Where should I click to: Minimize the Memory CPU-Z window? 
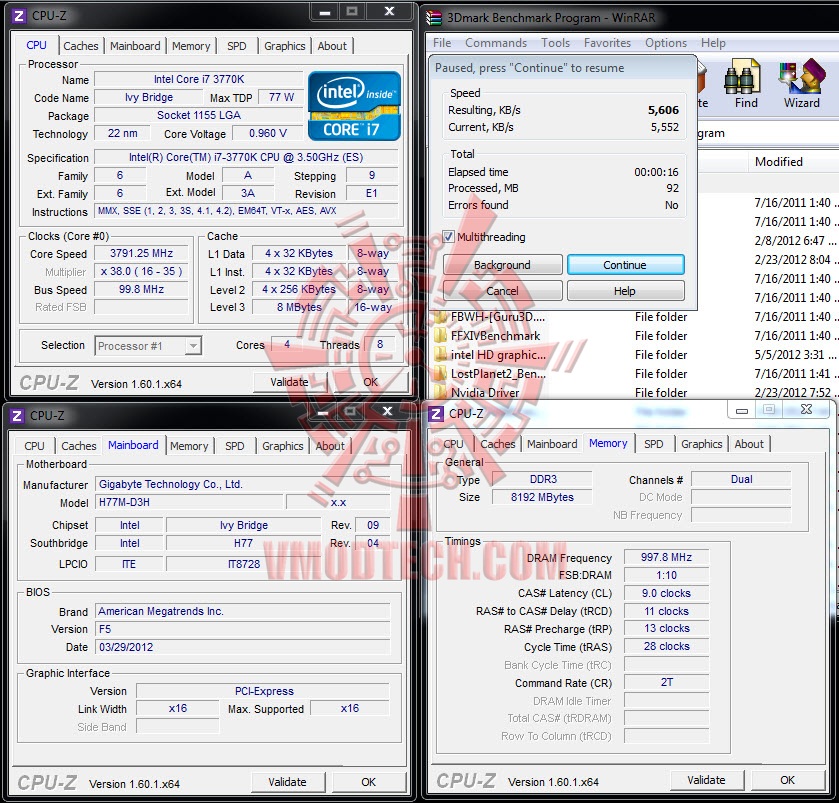(742, 410)
